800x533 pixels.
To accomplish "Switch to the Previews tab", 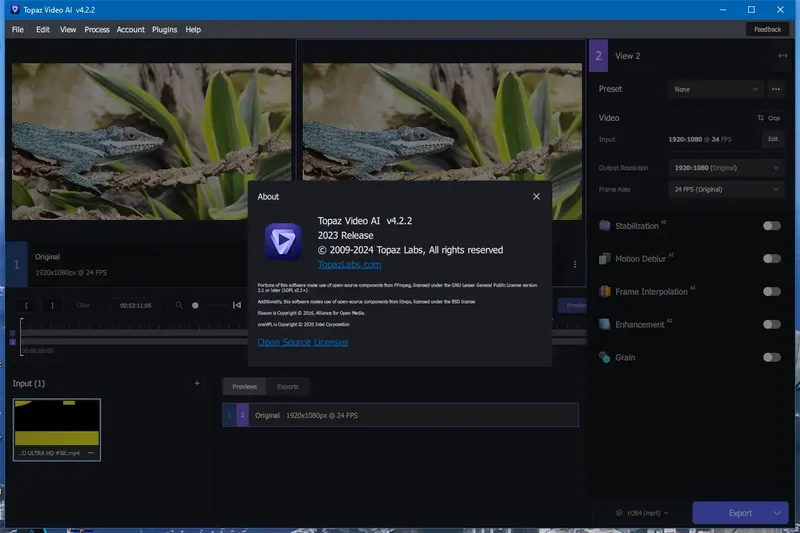I will coord(244,387).
